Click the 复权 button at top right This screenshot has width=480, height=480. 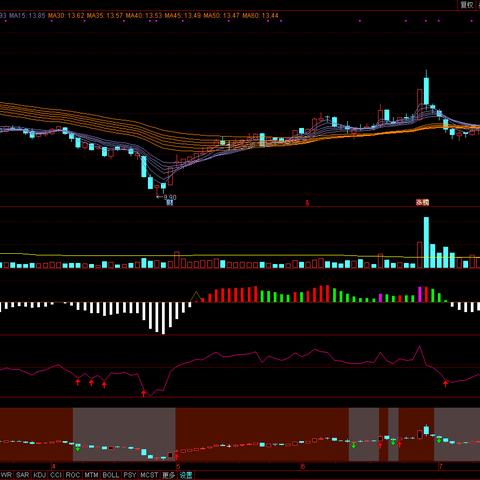[467, 5]
